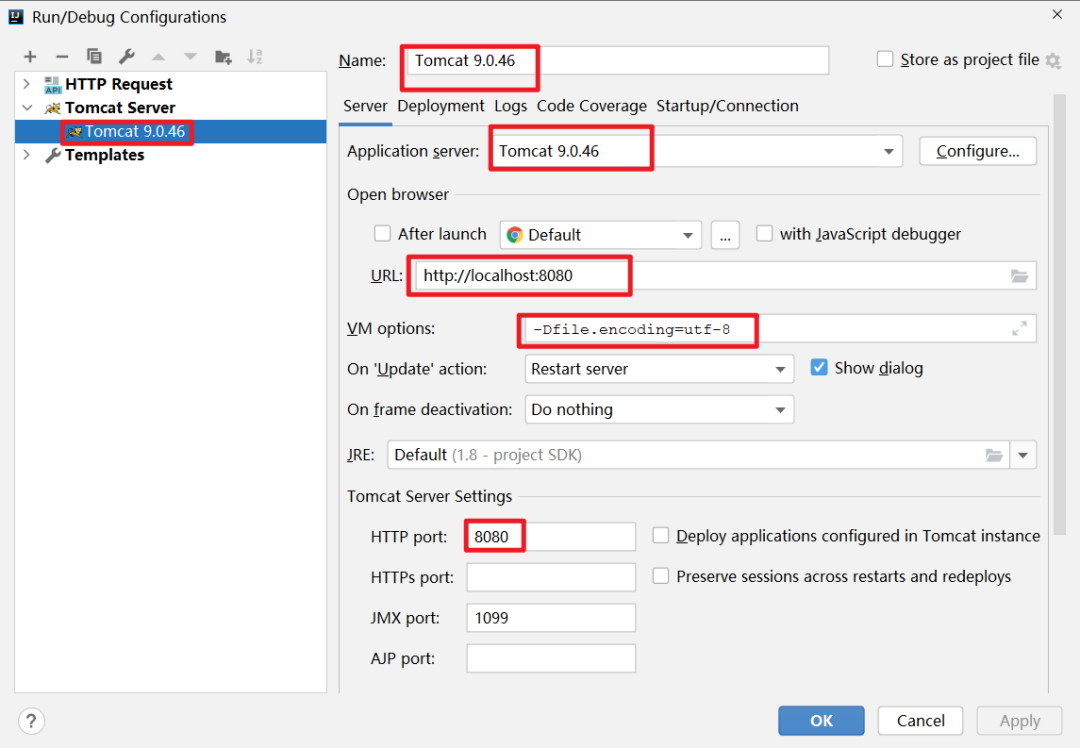Open the Application server dropdown

click(888, 150)
